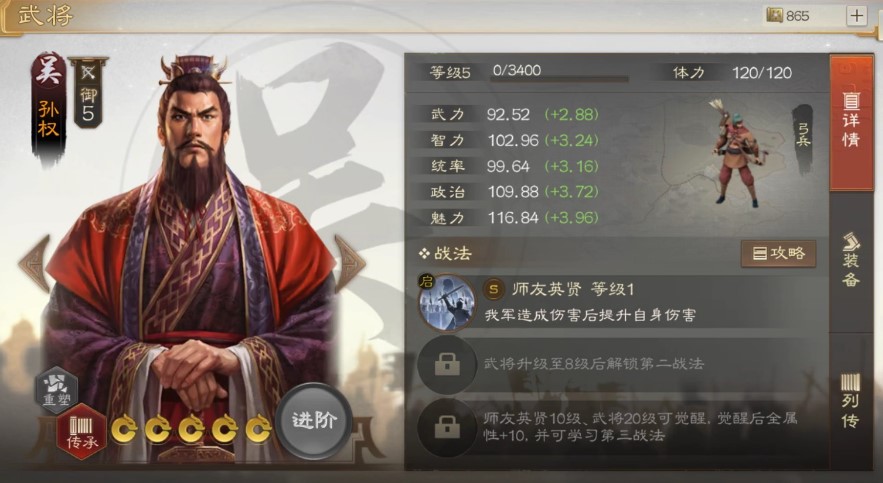The width and height of the screenshot is (883, 483).
Task: Click the gold currency icon showing 865
Action: (775, 15)
